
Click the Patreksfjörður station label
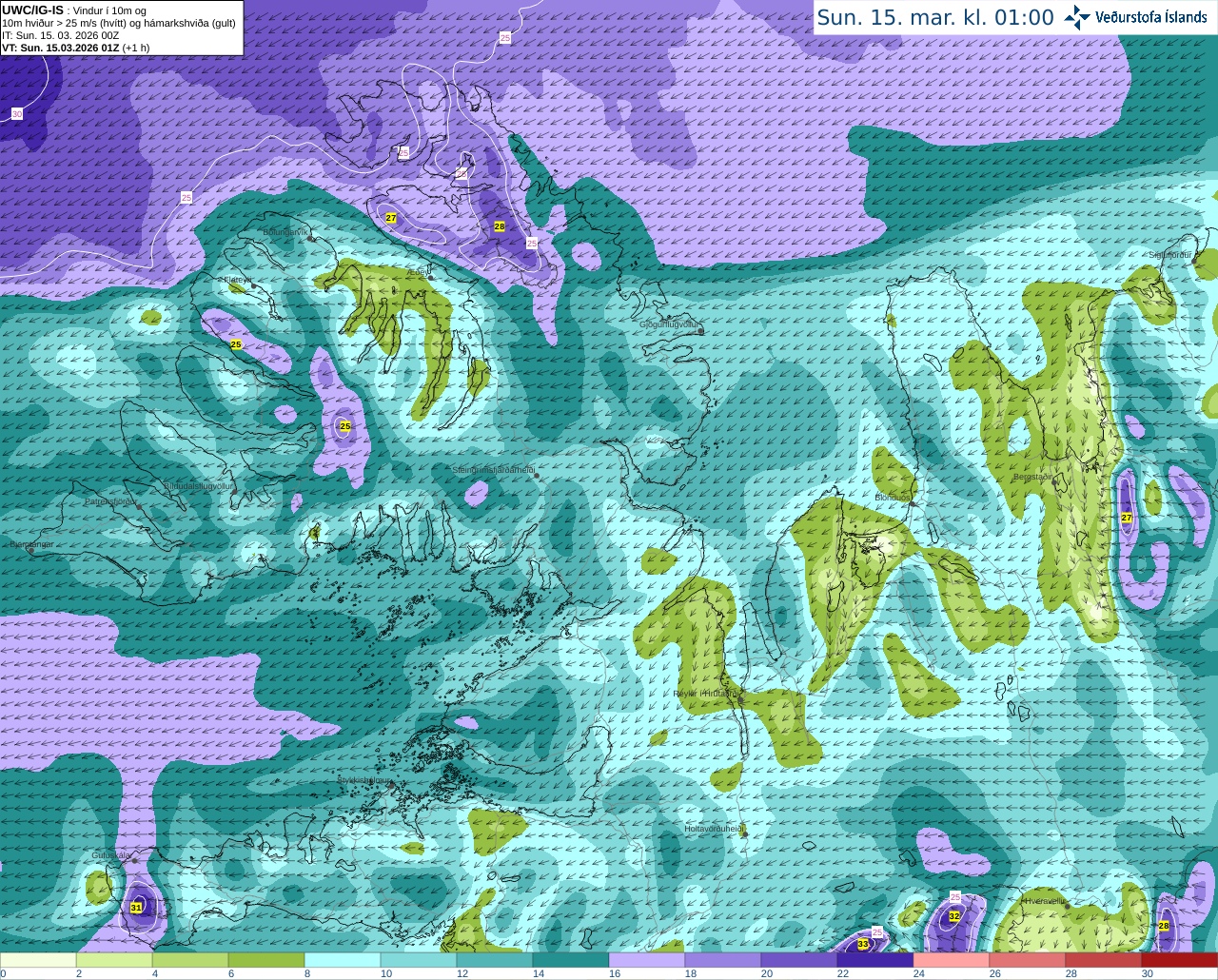[111, 500]
